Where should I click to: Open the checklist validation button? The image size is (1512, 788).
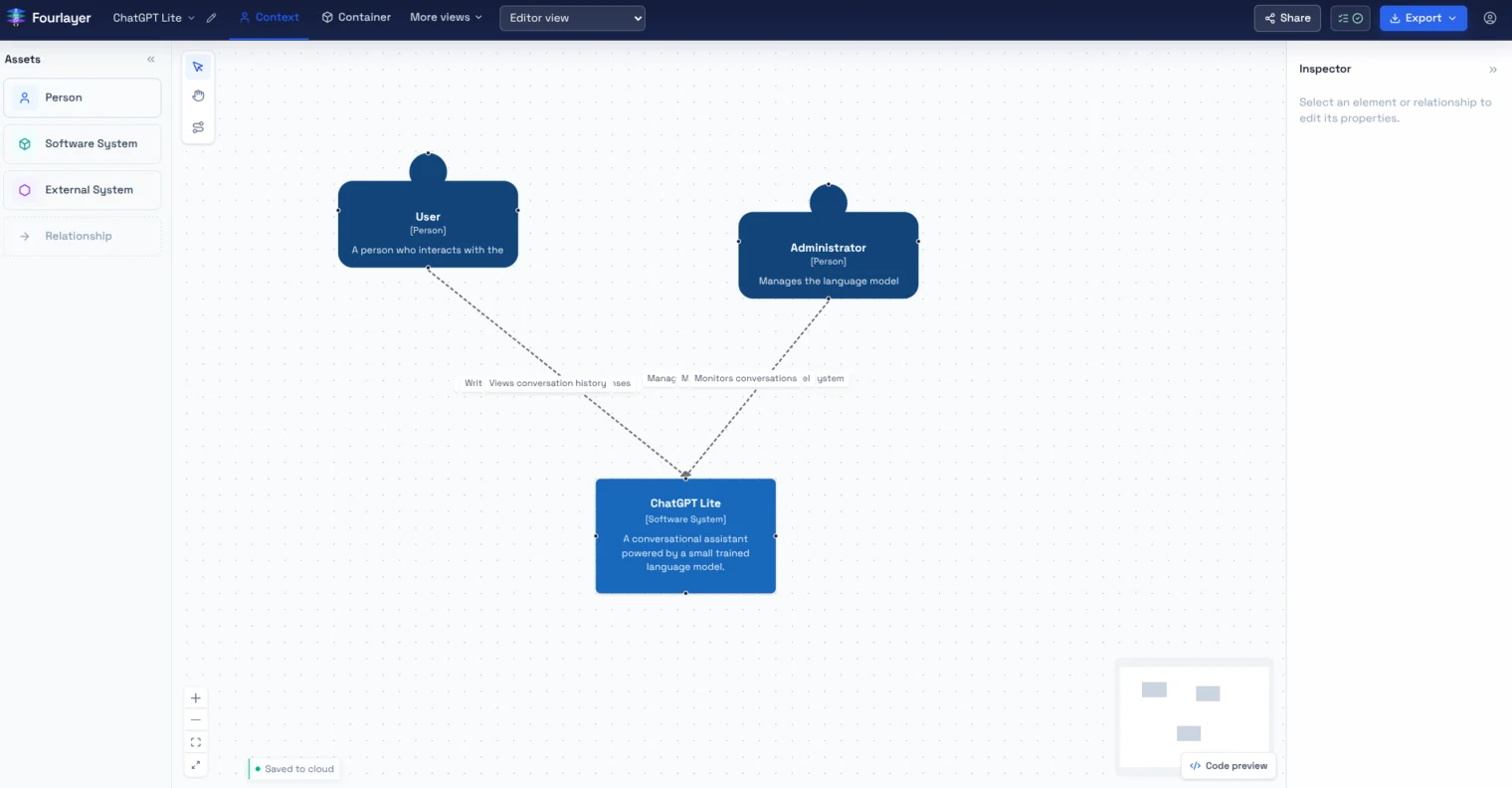pyautogui.click(x=1350, y=18)
